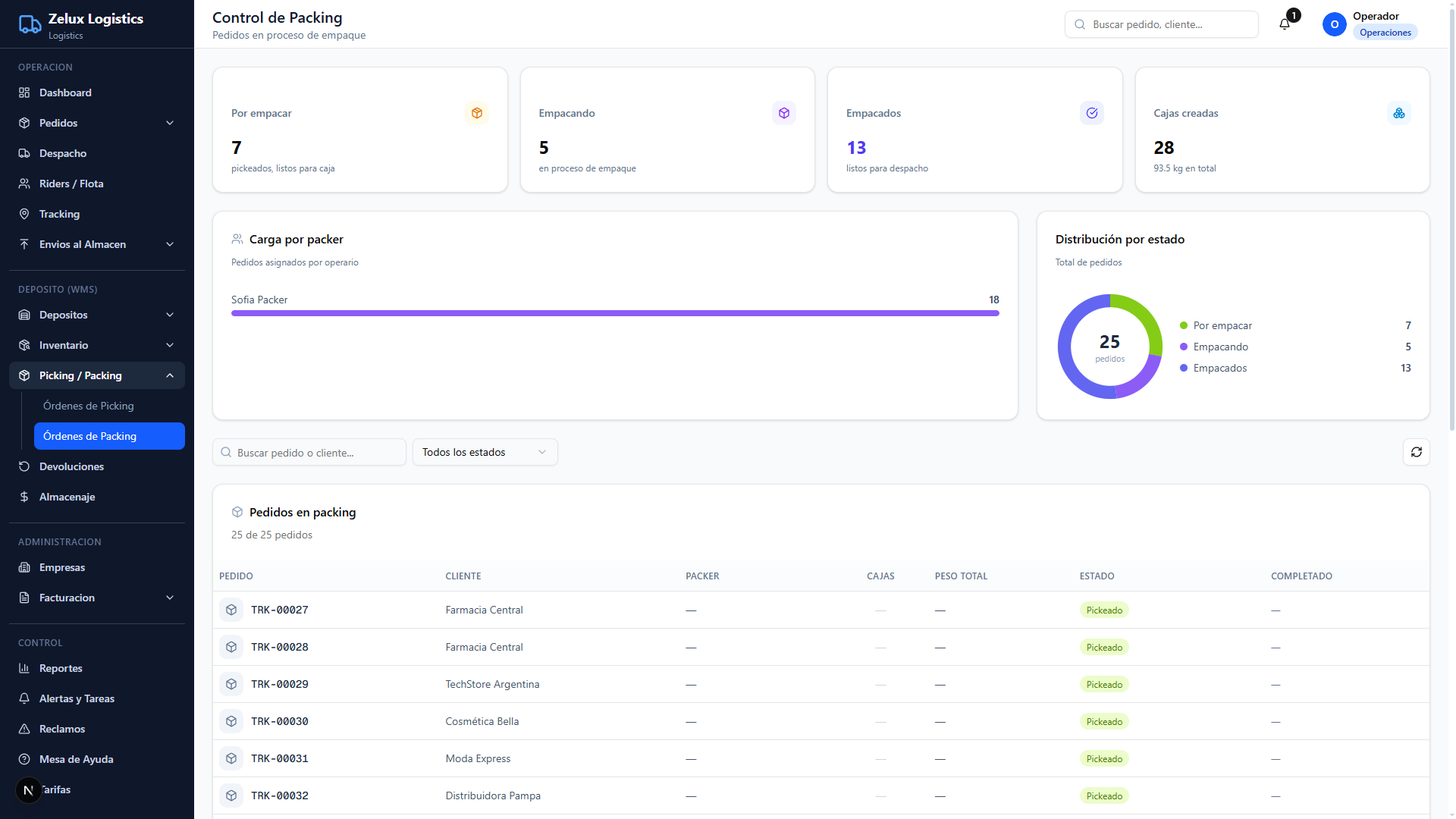Click the Operaciones role badge
Viewport: 1456px width, 819px height.
(x=1385, y=33)
